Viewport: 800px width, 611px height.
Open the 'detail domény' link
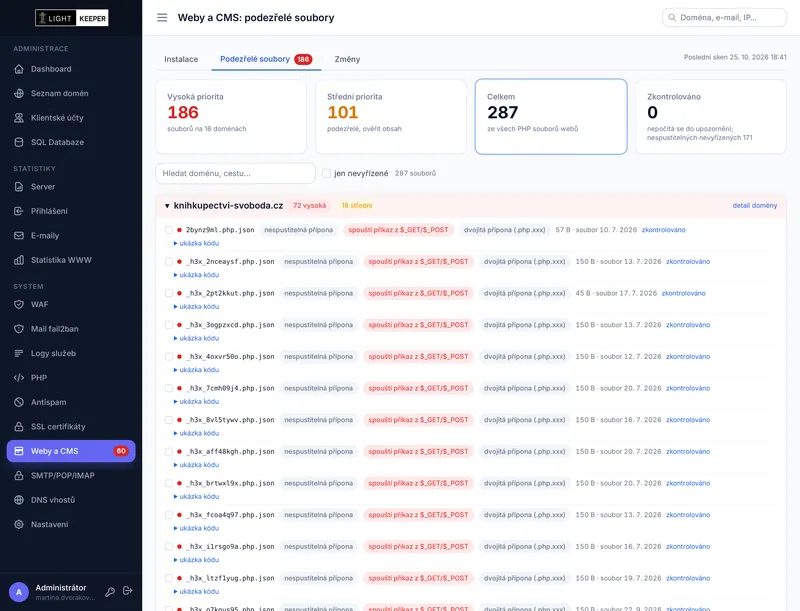tap(755, 206)
